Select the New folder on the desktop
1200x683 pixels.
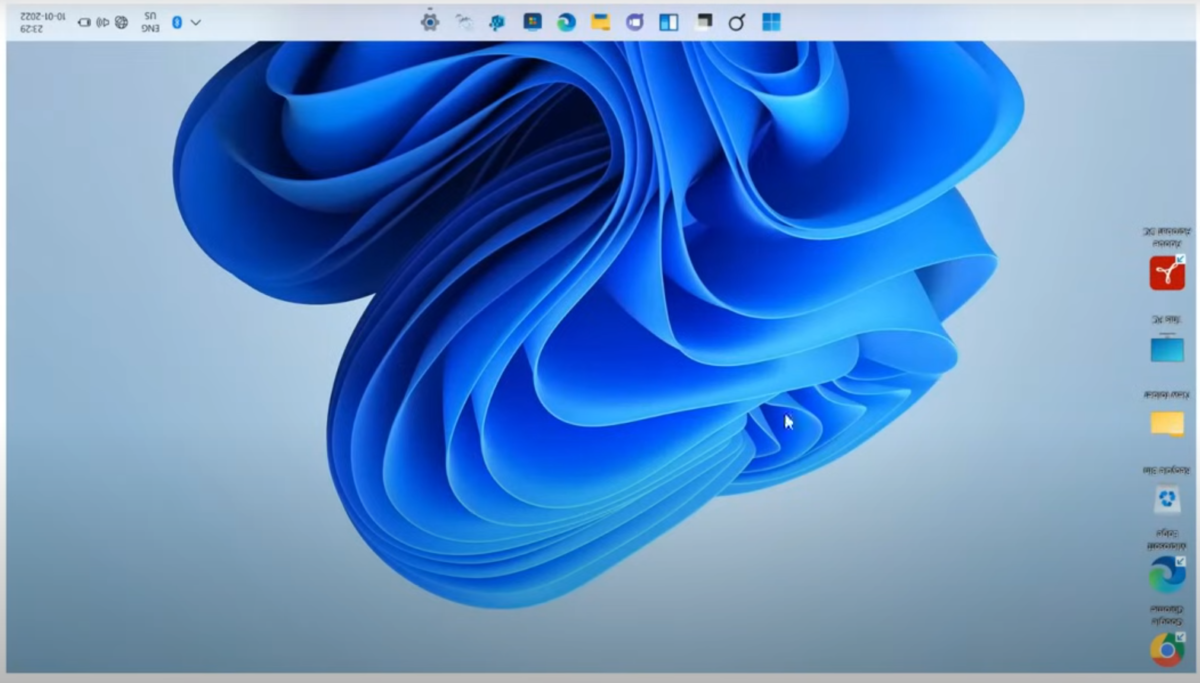click(x=1167, y=423)
